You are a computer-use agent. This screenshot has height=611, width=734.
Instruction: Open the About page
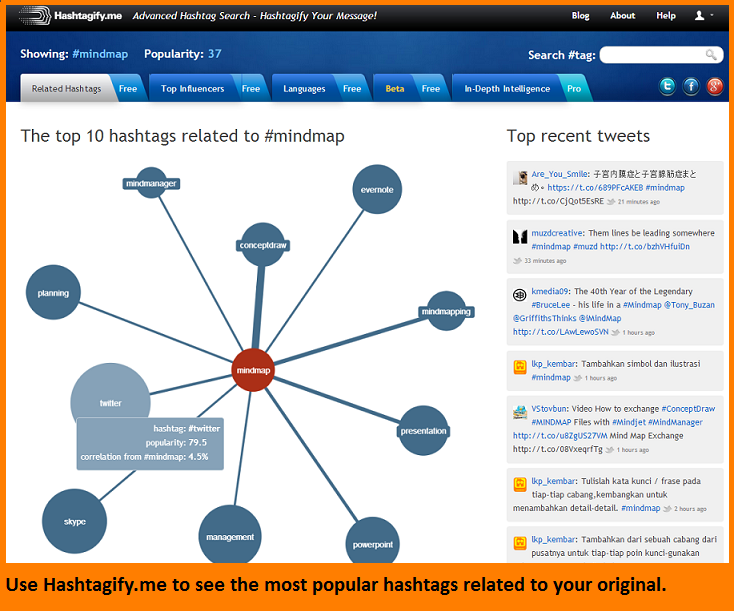point(622,15)
